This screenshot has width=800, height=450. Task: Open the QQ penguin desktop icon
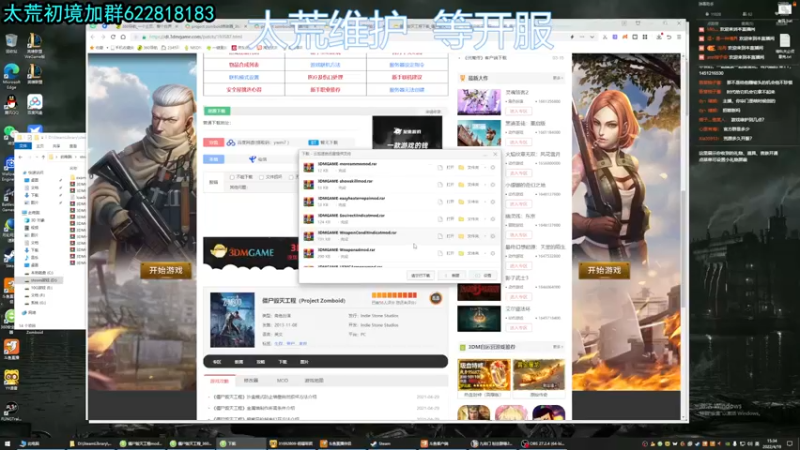click(x=11, y=105)
